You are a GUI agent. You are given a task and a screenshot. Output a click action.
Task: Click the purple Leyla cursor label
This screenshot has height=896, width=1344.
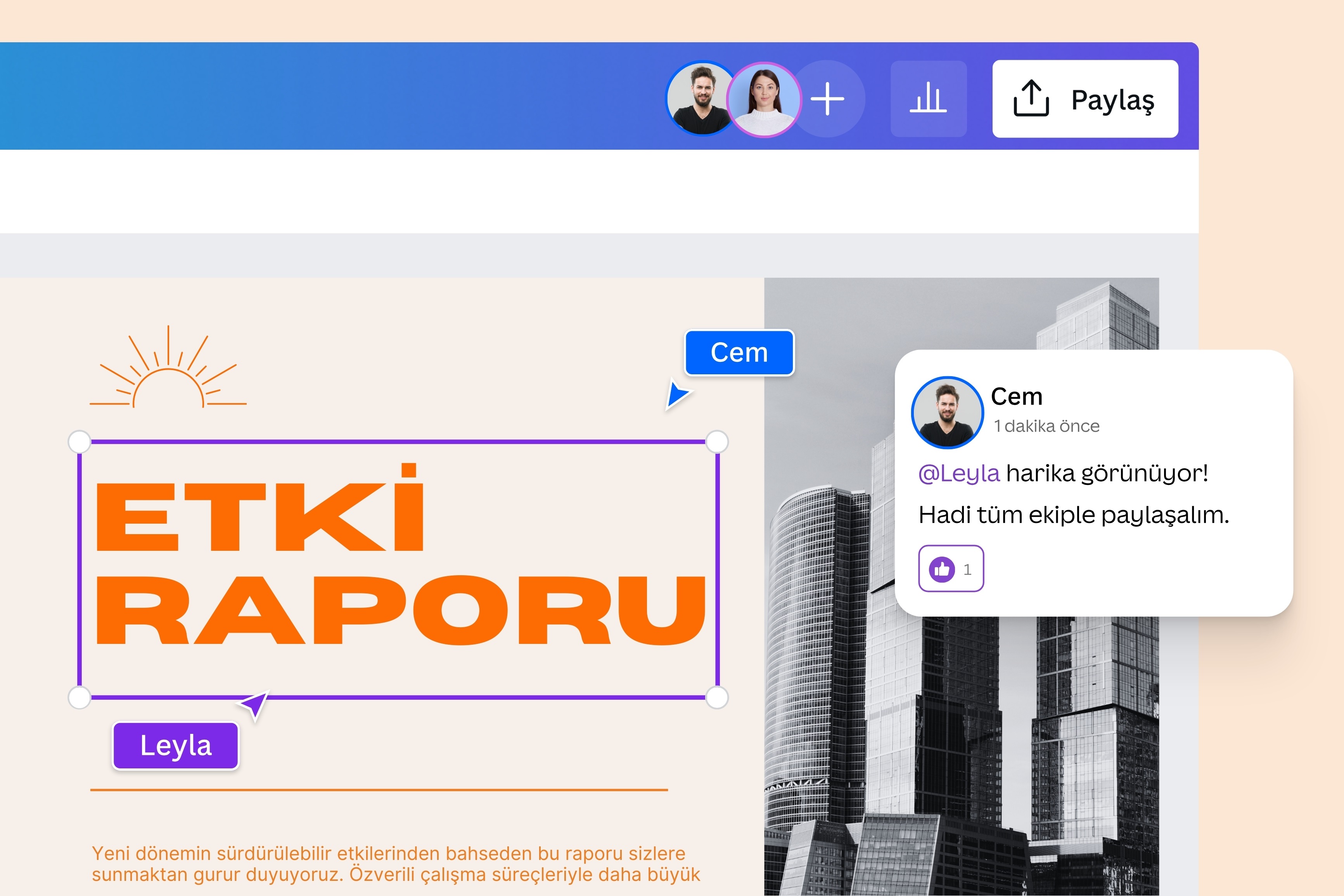tap(176, 746)
